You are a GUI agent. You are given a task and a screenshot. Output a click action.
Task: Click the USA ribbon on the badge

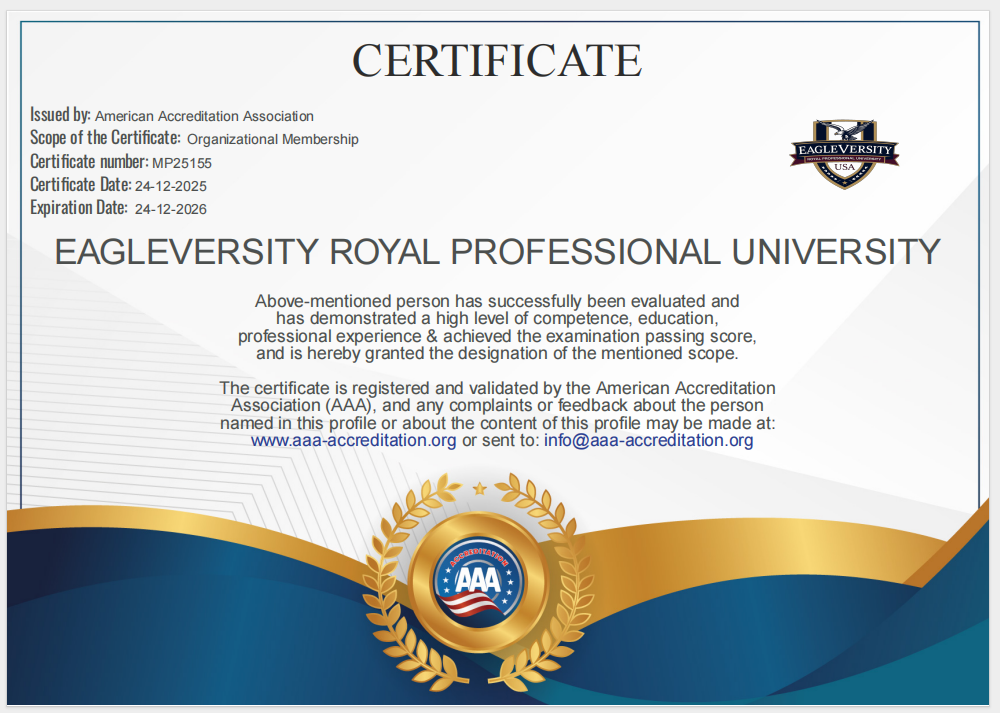point(843,166)
